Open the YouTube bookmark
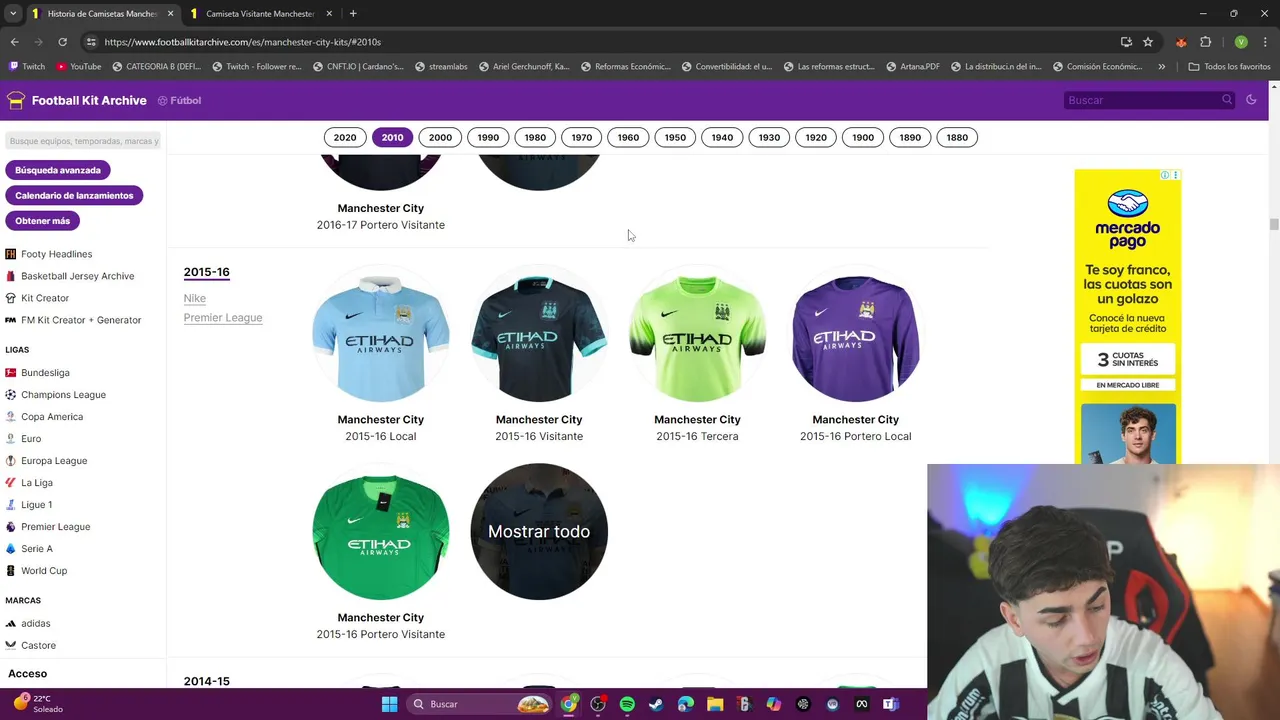Screen dimensions: 1280x720 point(78,66)
